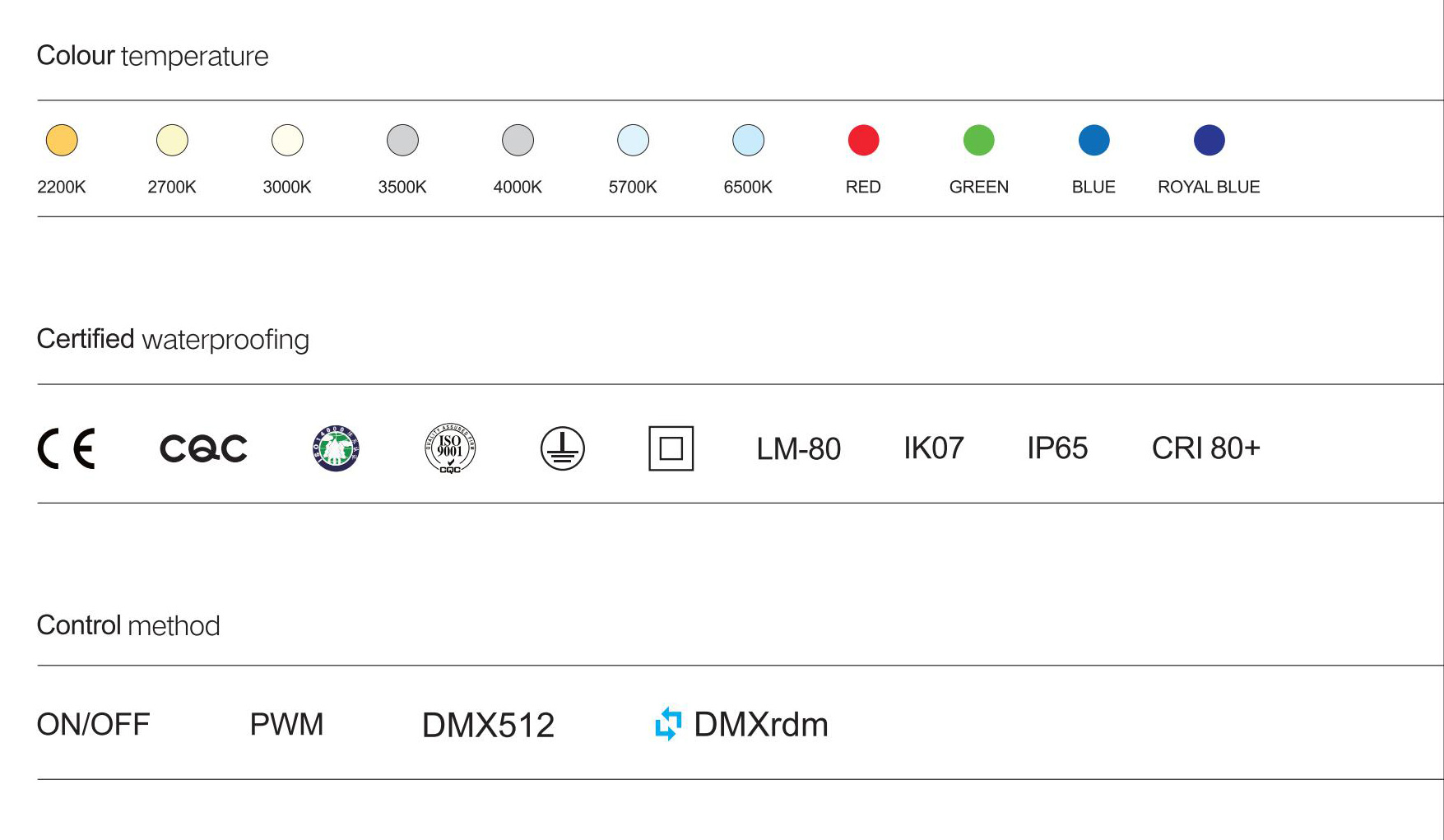Select the 2700K warm white swatch
1444x840 pixels.
[x=172, y=141]
